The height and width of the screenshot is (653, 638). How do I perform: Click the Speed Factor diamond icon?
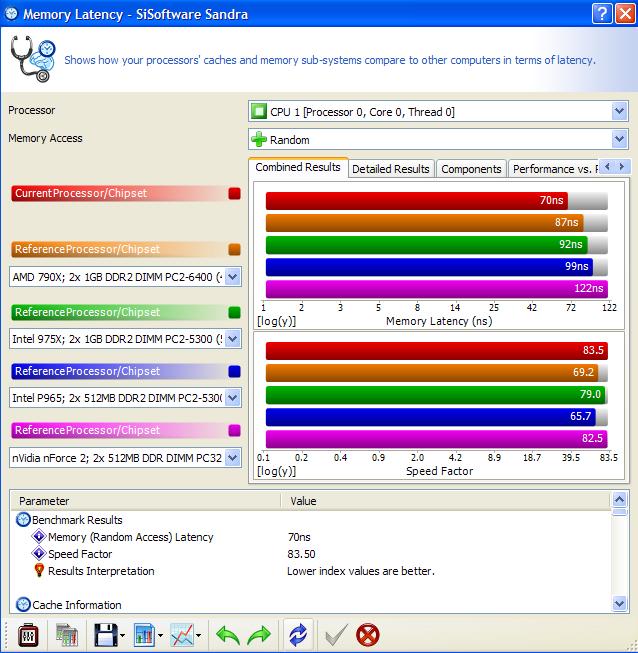[x=39, y=553]
